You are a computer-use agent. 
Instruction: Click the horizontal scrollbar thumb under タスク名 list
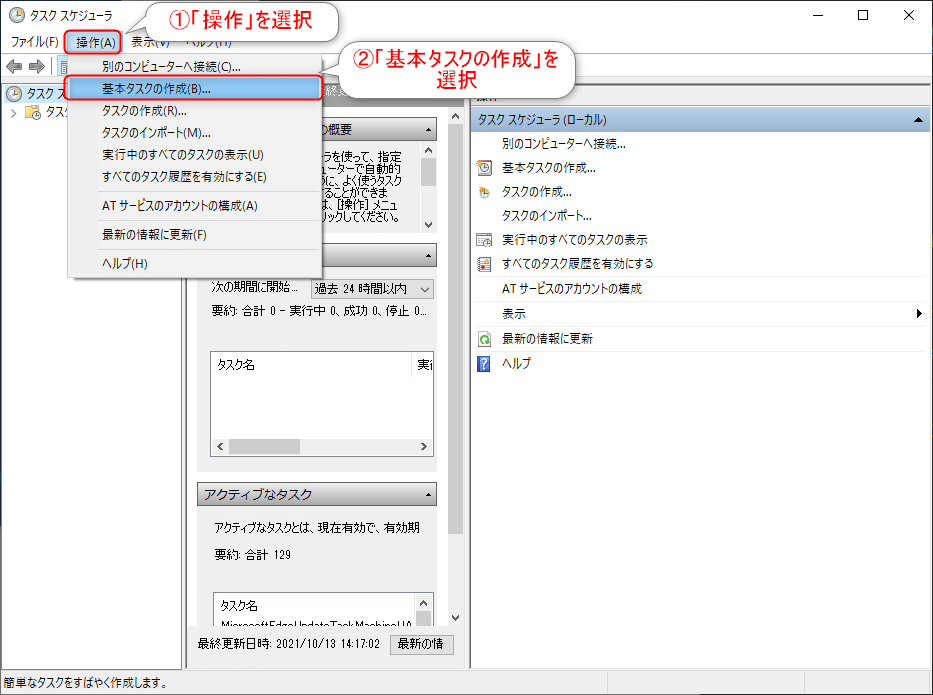tap(264, 446)
